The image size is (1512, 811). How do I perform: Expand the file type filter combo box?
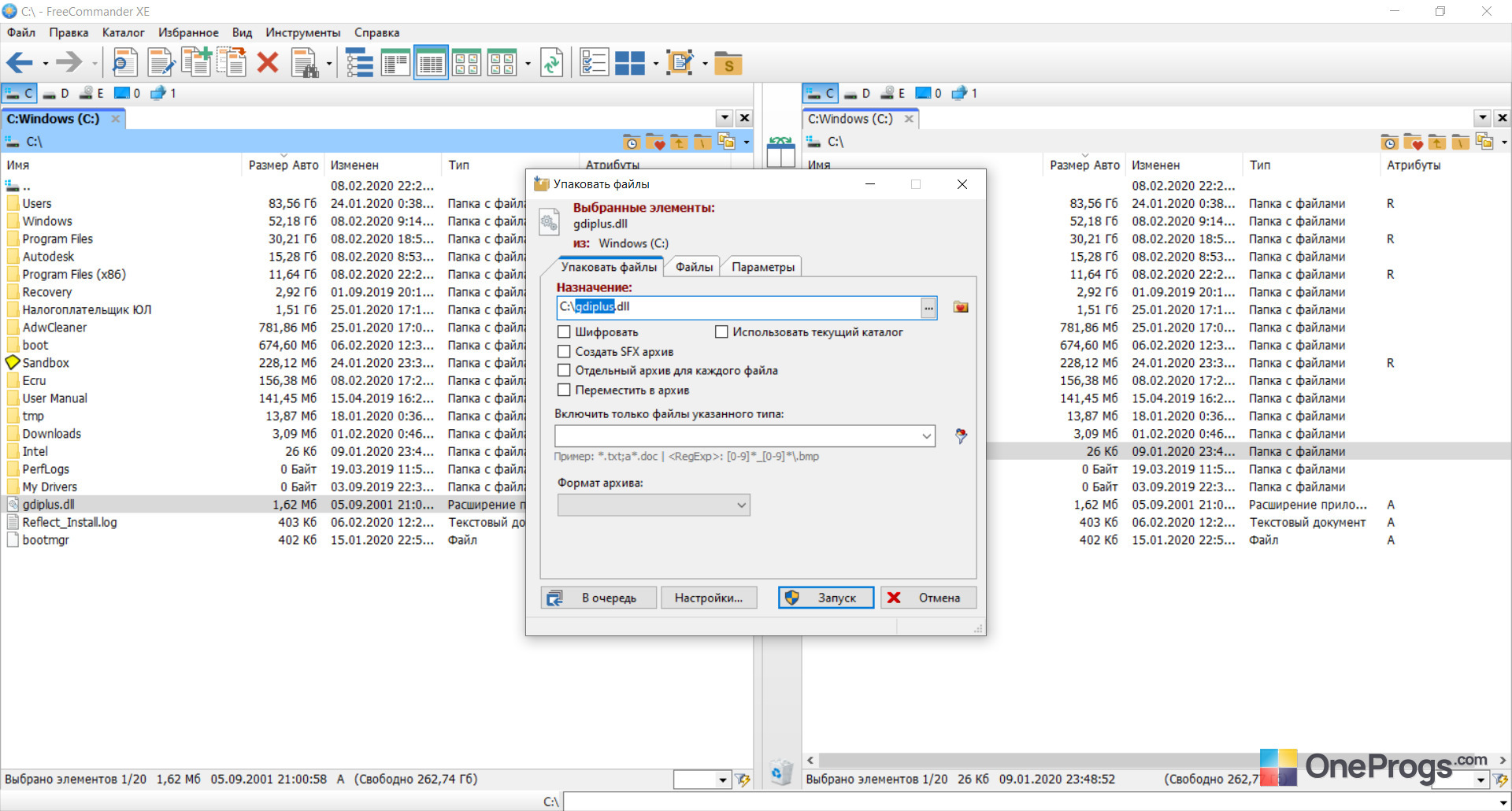pyautogui.click(x=927, y=435)
